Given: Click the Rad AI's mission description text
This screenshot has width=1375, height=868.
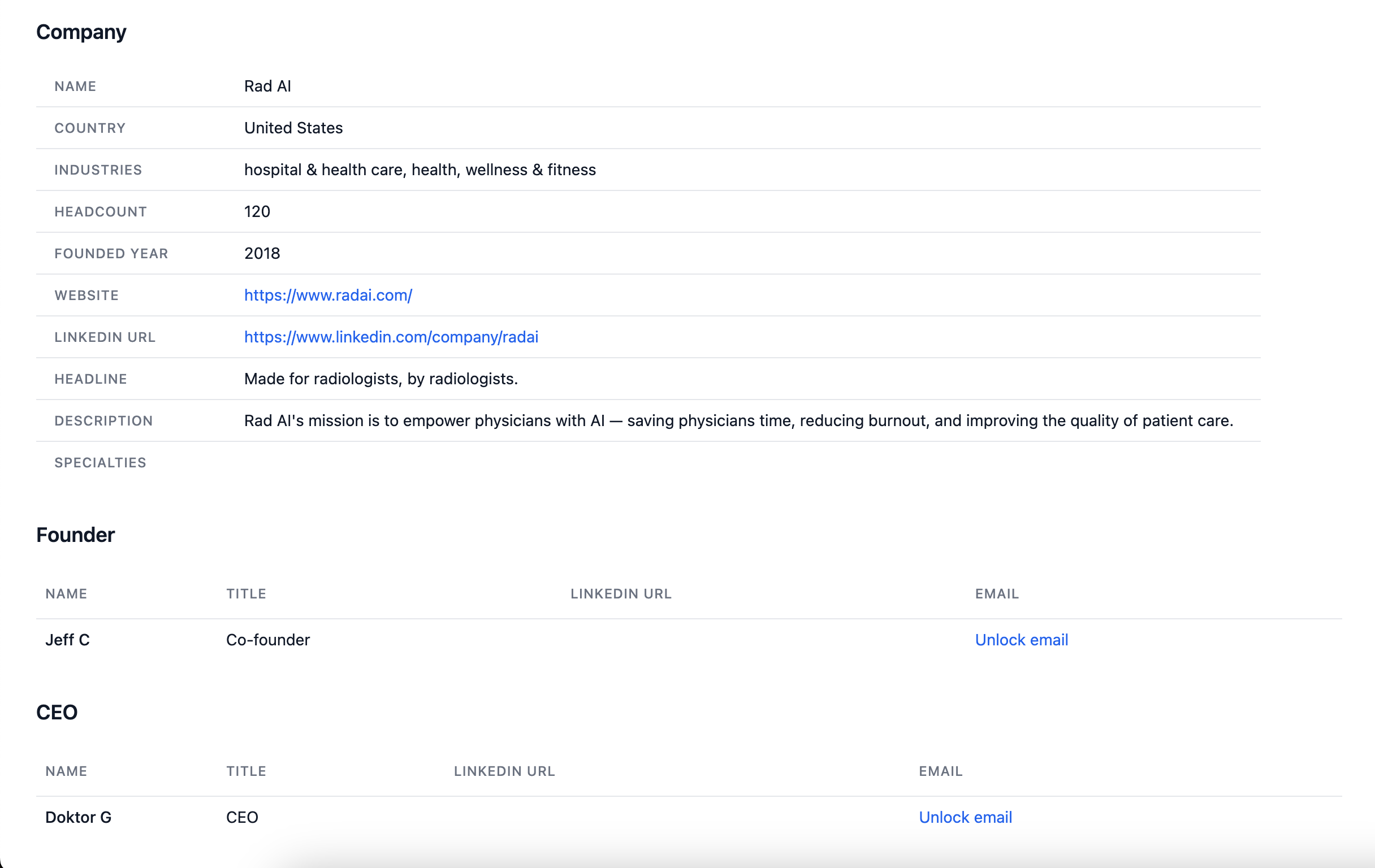Looking at the screenshot, I should [x=738, y=420].
